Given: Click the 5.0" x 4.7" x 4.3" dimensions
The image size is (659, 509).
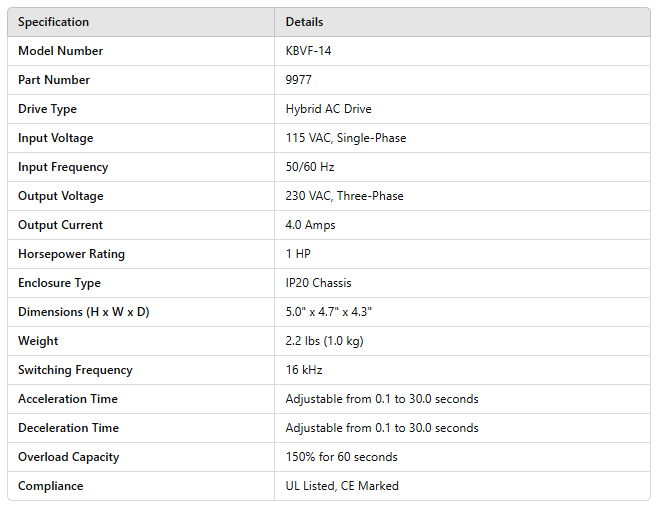Looking at the screenshot, I should point(329,312).
